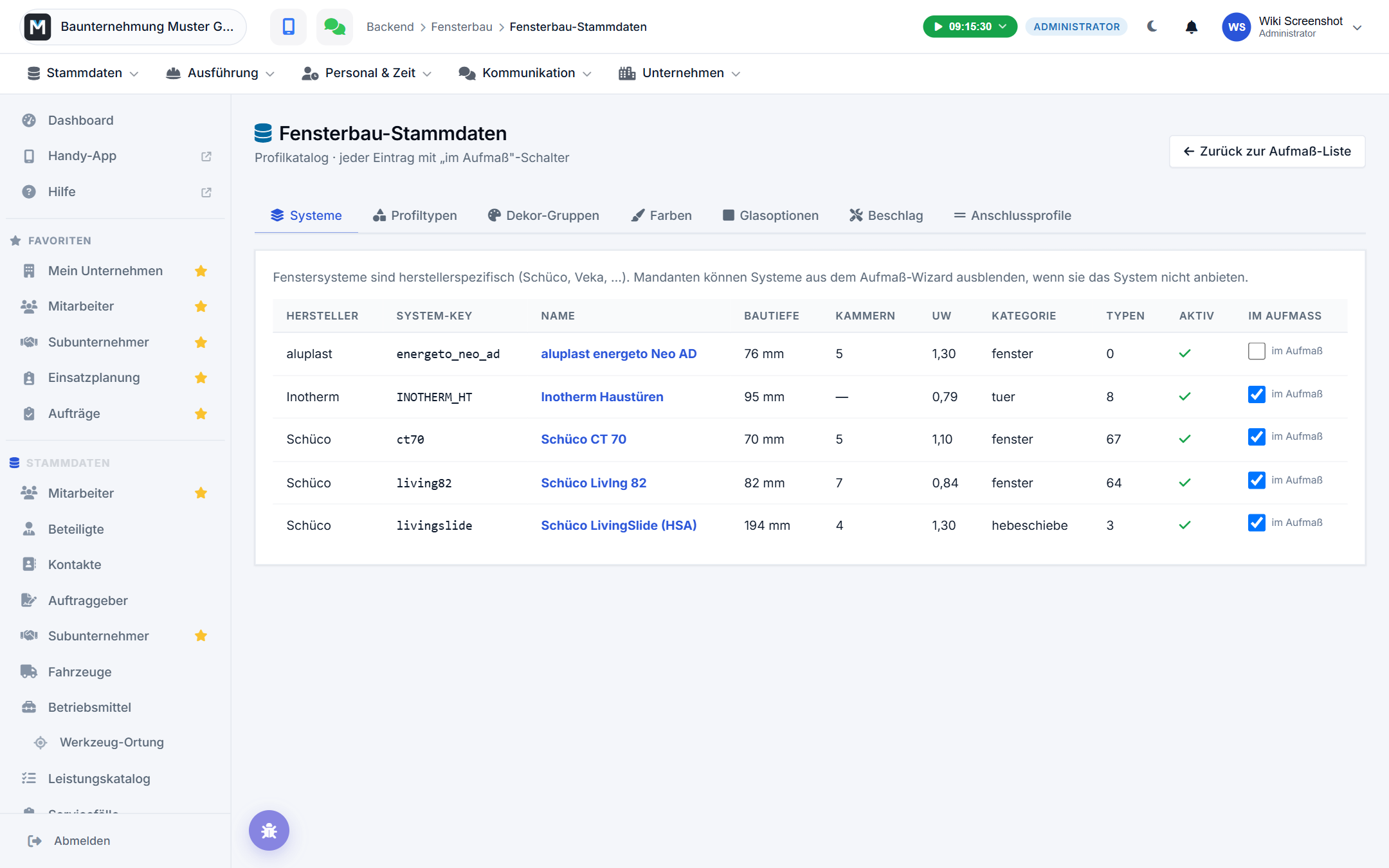Viewport: 1389px width, 868px height.
Task: Go to Backend breadcrumb
Action: point(390,27)
